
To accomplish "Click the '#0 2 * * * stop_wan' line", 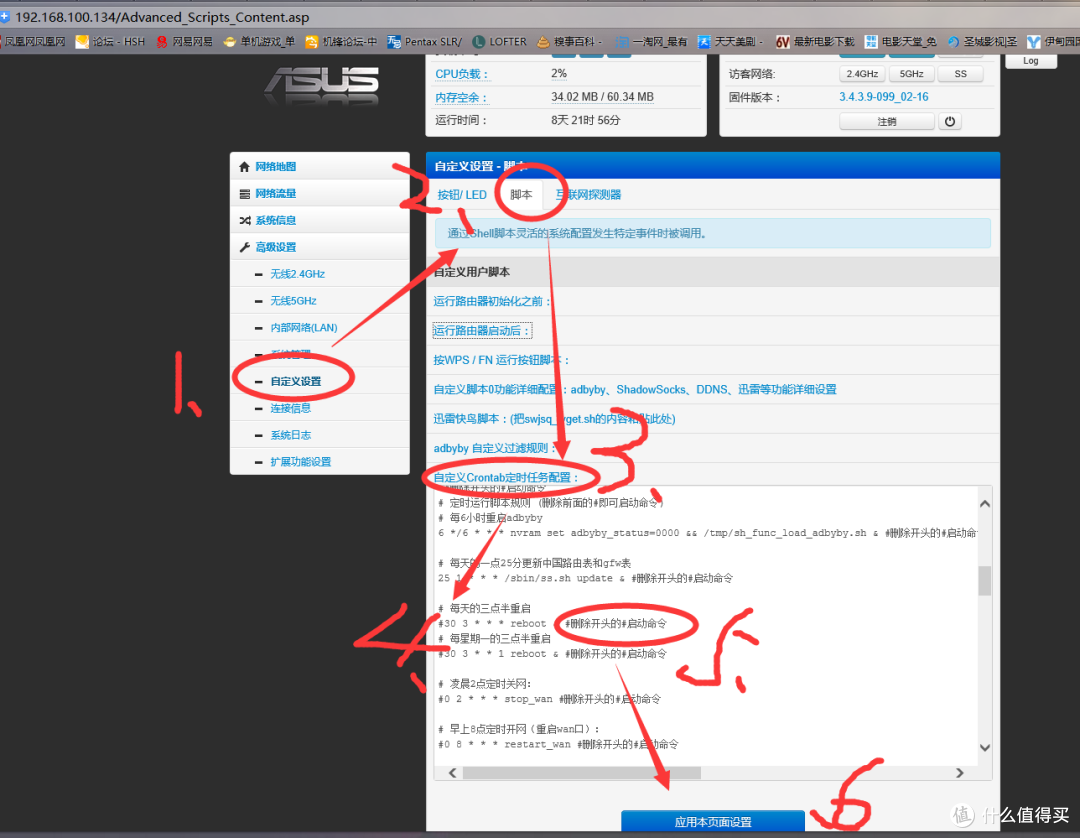I will 549,699.
